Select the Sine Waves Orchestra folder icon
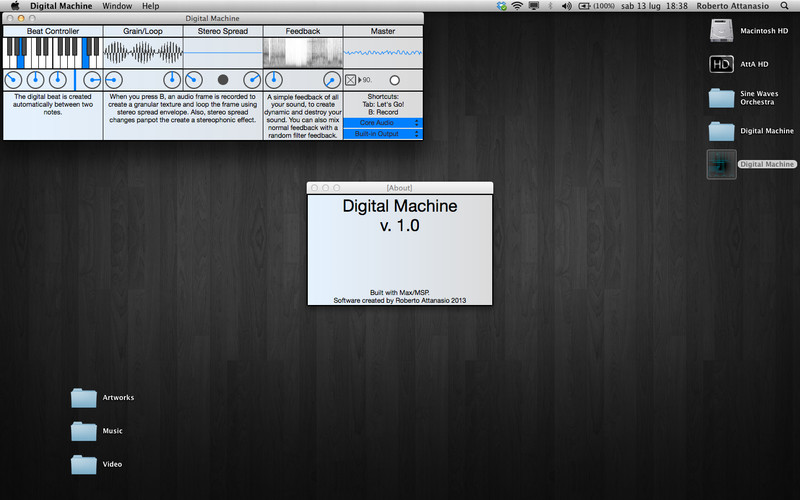 pos(721,97)
